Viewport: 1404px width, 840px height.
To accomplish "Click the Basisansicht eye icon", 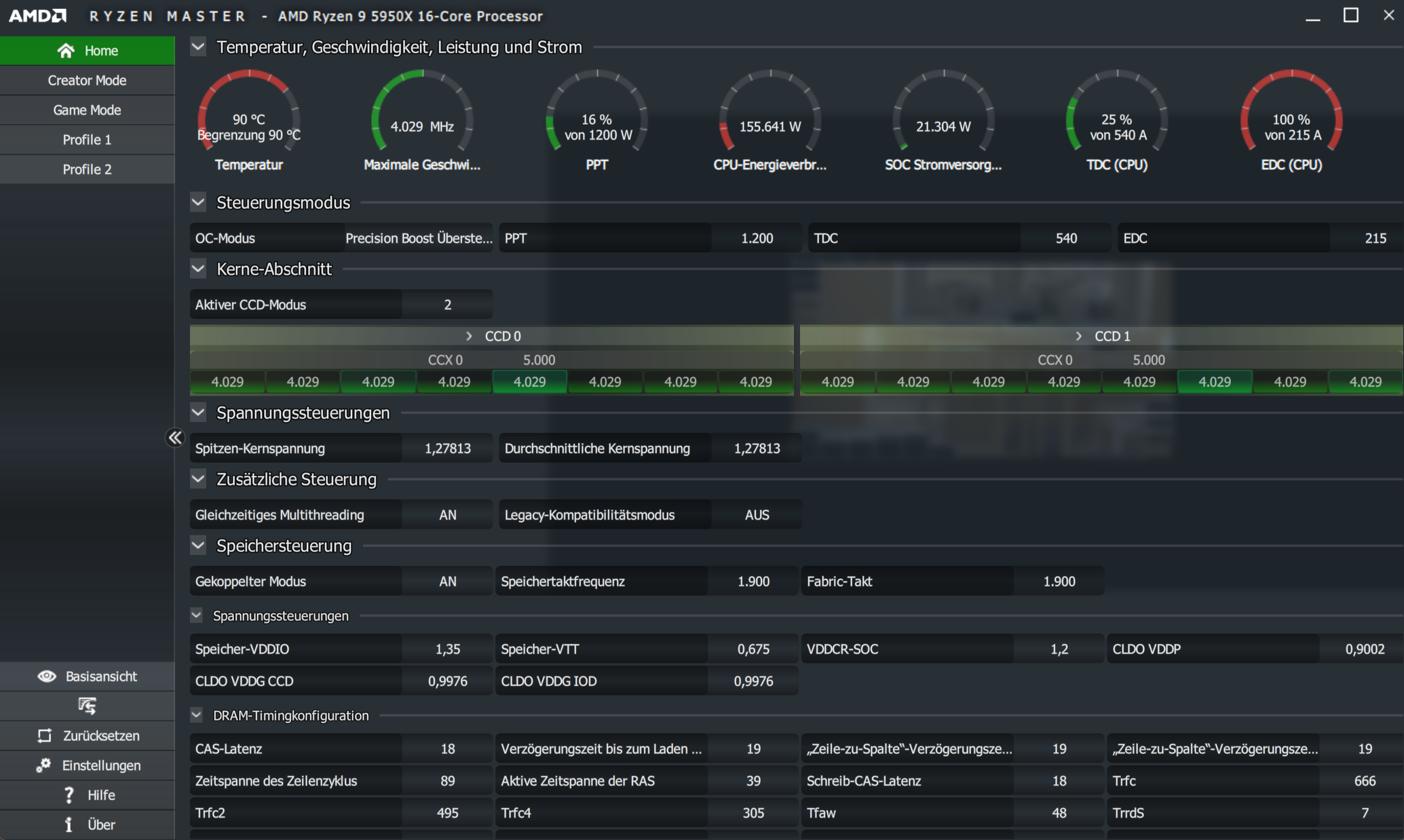I will tap(47, 676).
